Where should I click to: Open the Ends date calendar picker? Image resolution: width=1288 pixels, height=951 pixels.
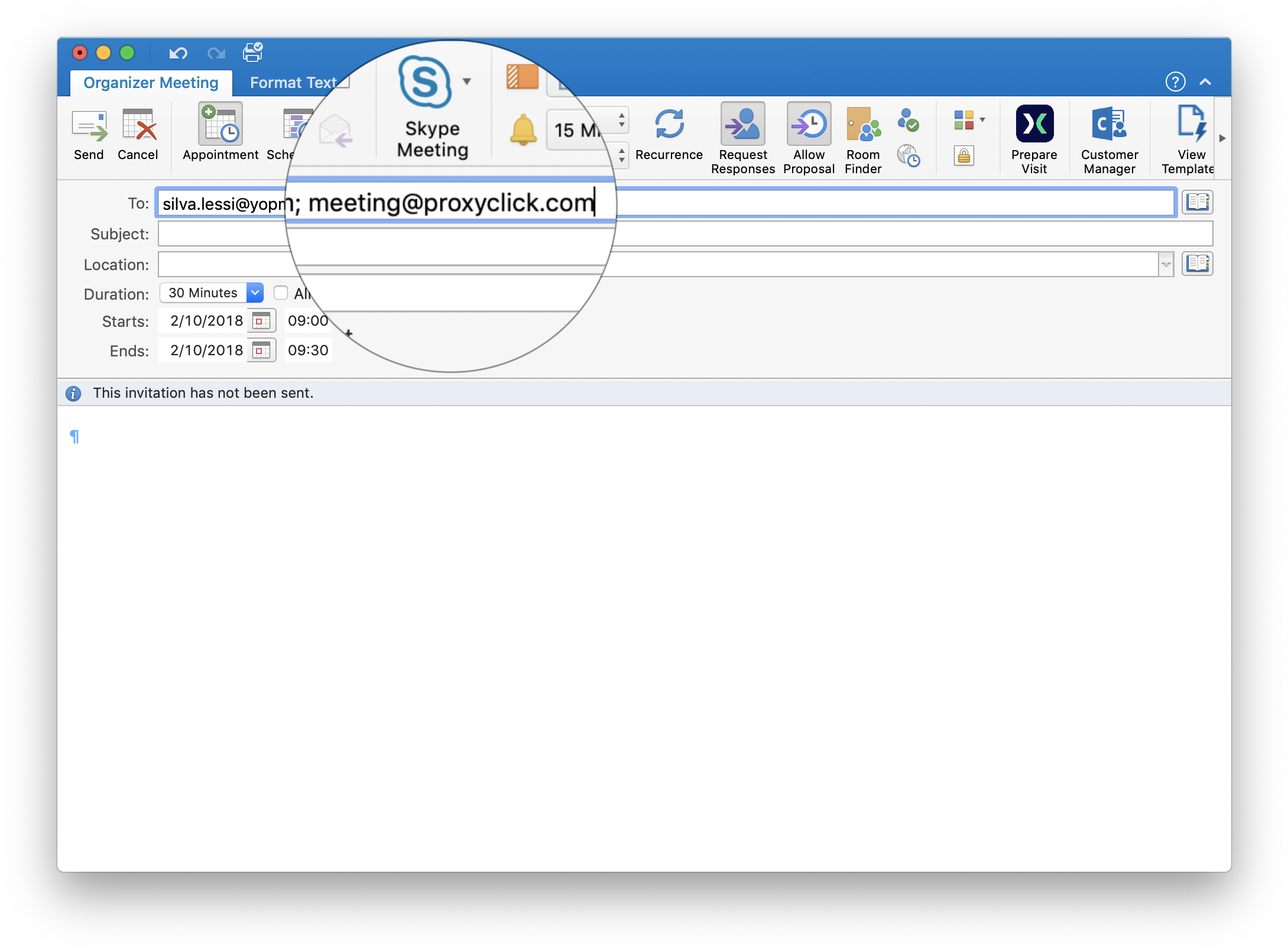261,350
